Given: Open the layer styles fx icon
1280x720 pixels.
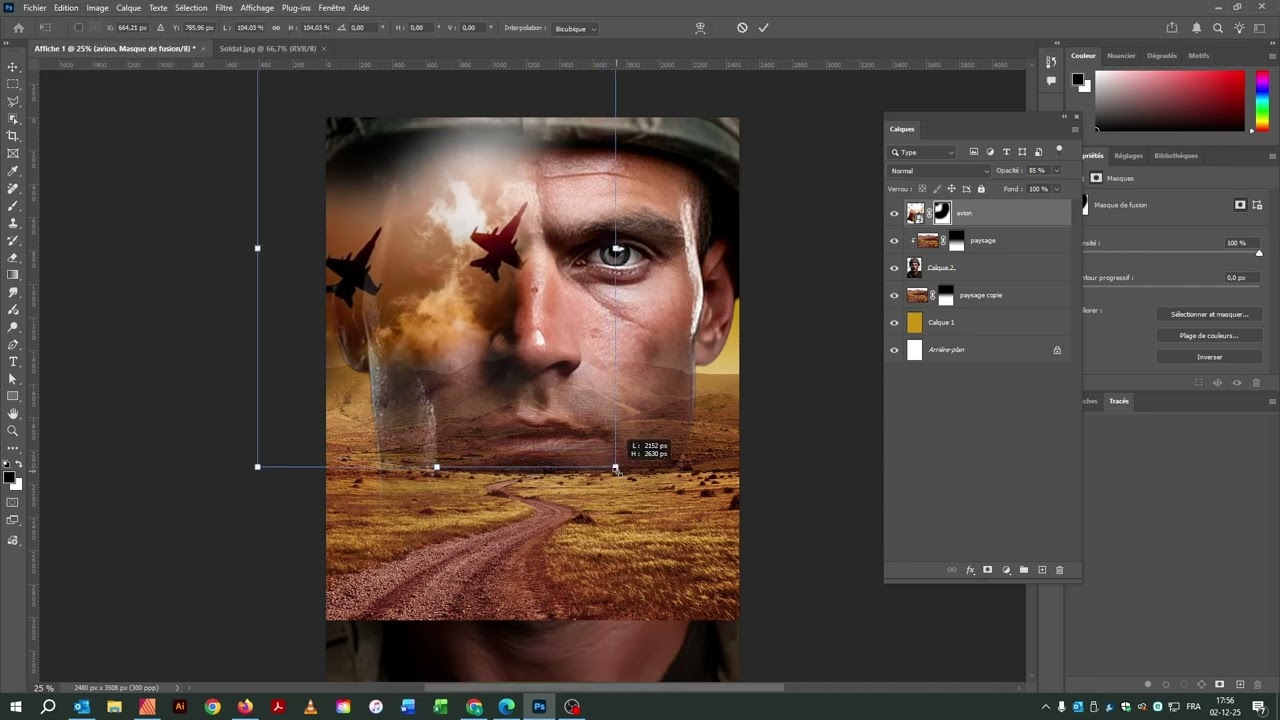Looking at the screenshot, I should pos(969,570).
